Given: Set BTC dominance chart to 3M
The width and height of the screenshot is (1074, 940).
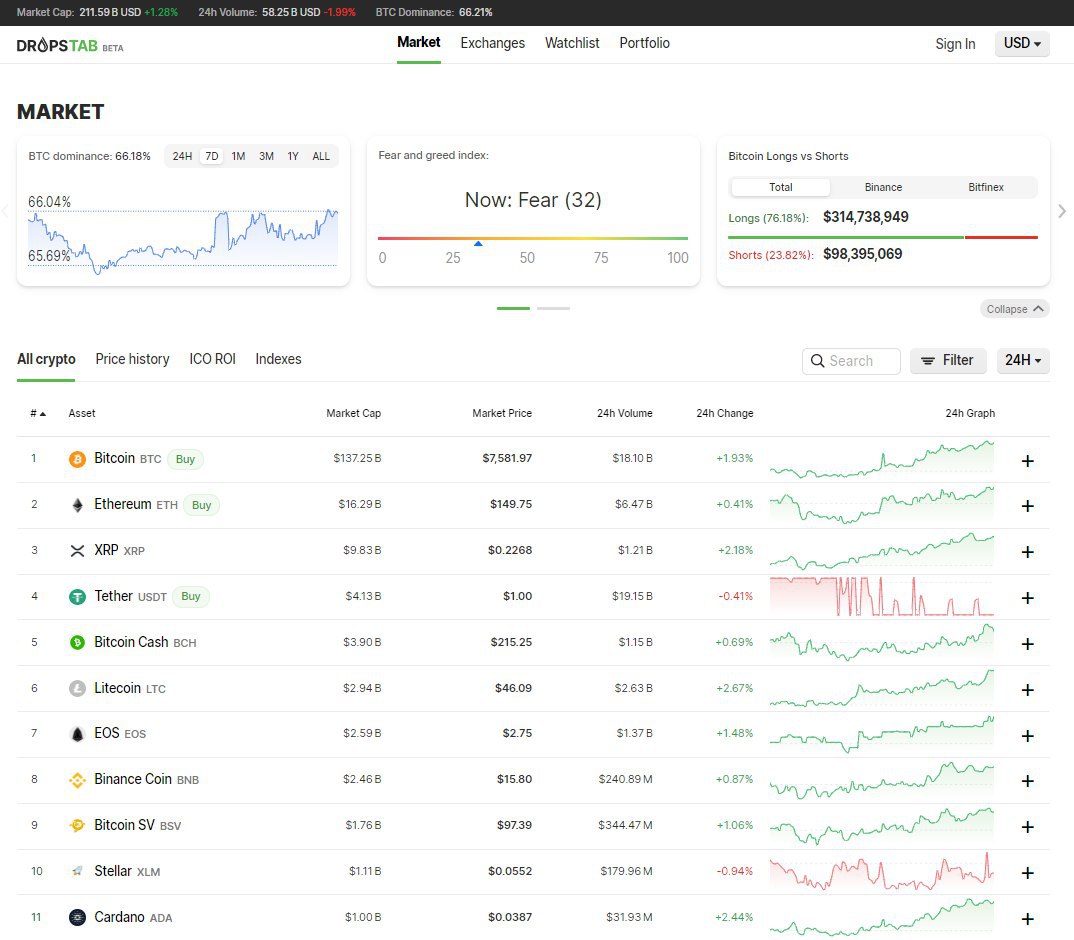Looking at the screenshot, I should [x=266, y=156].
